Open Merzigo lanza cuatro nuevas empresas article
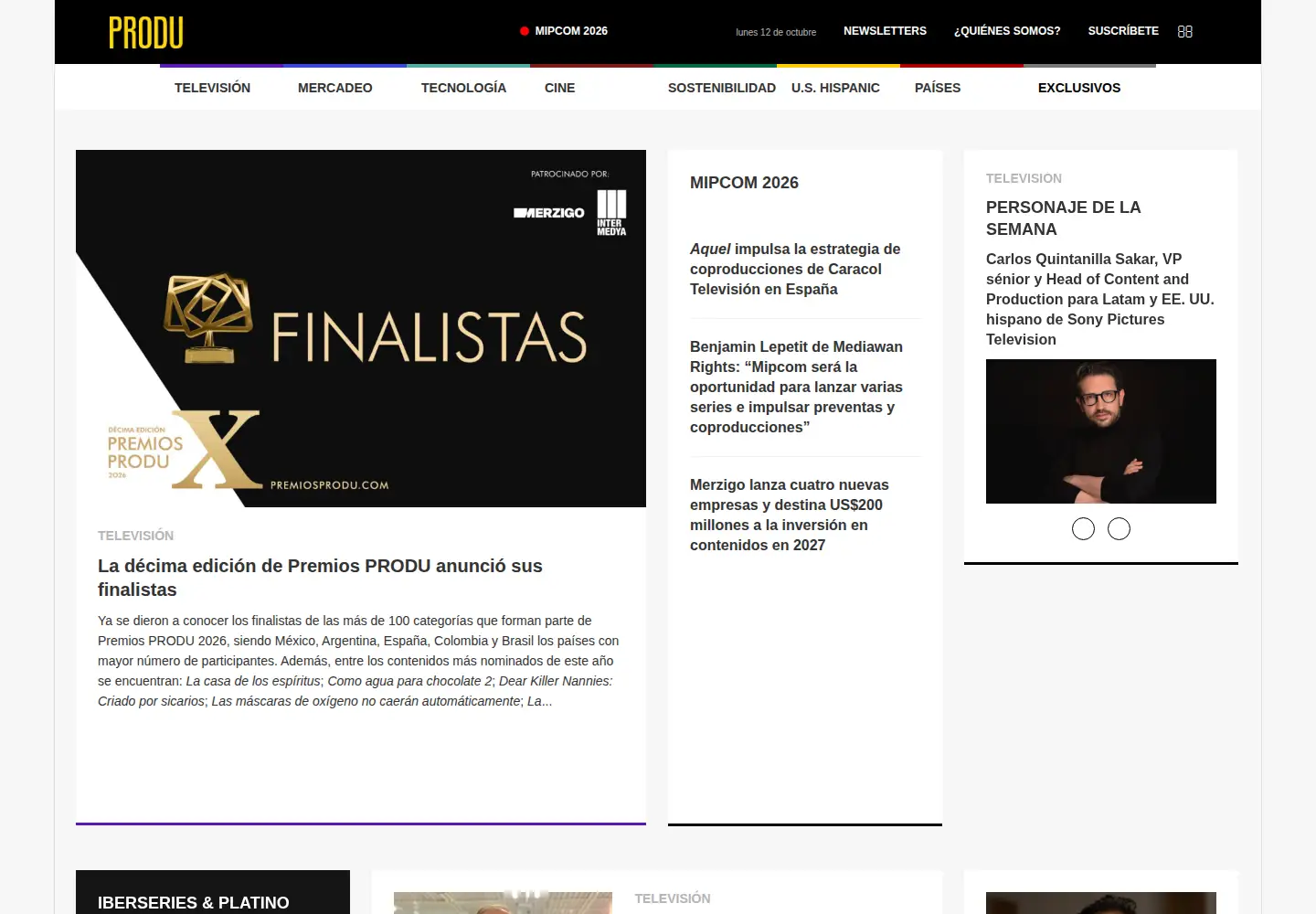 click(x=790, y=515)
